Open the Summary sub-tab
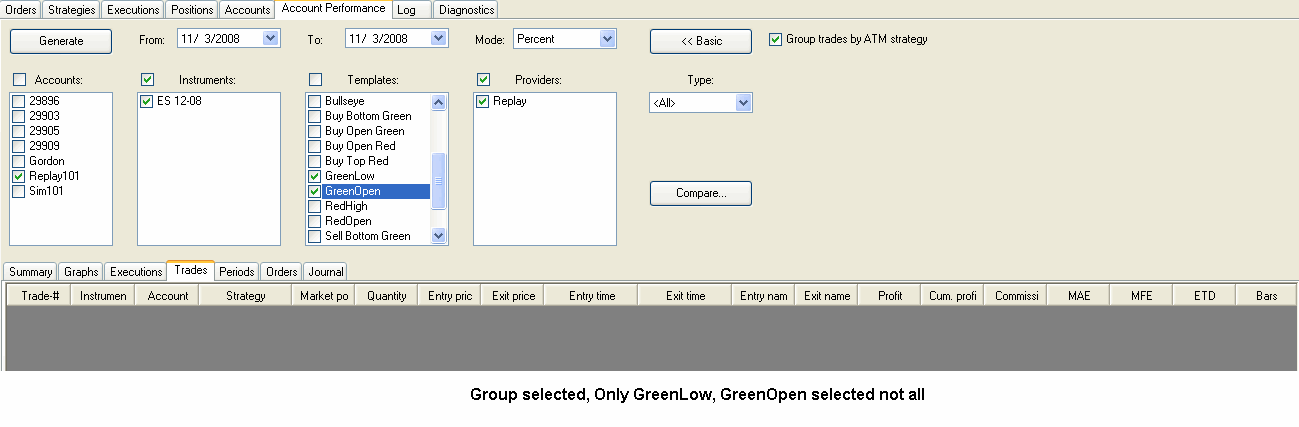 31,272
